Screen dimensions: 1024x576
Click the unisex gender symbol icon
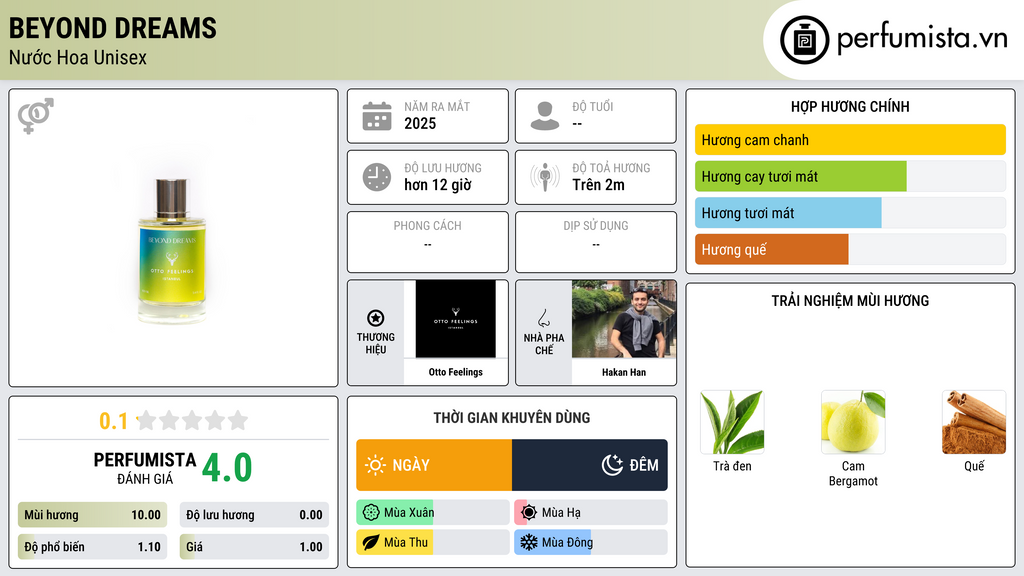[x=35, y=116]
